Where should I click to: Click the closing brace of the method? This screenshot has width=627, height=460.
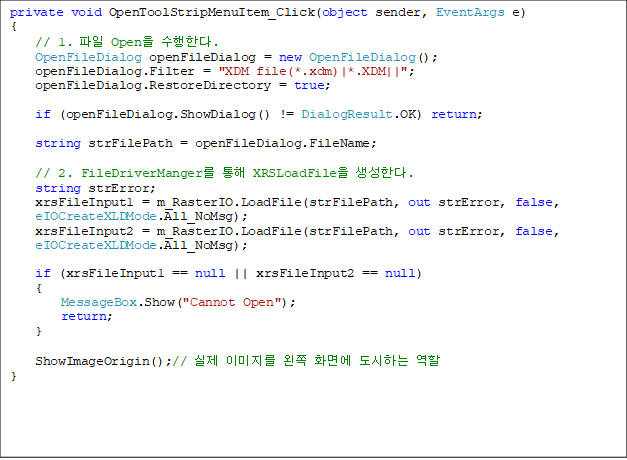[x=14, y=376]
